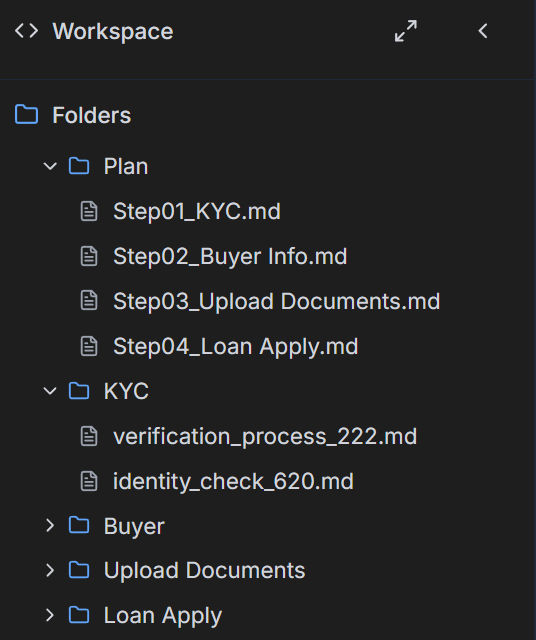Click the Folders root folder icon
The image size is (536, 640).
(27, 114)
